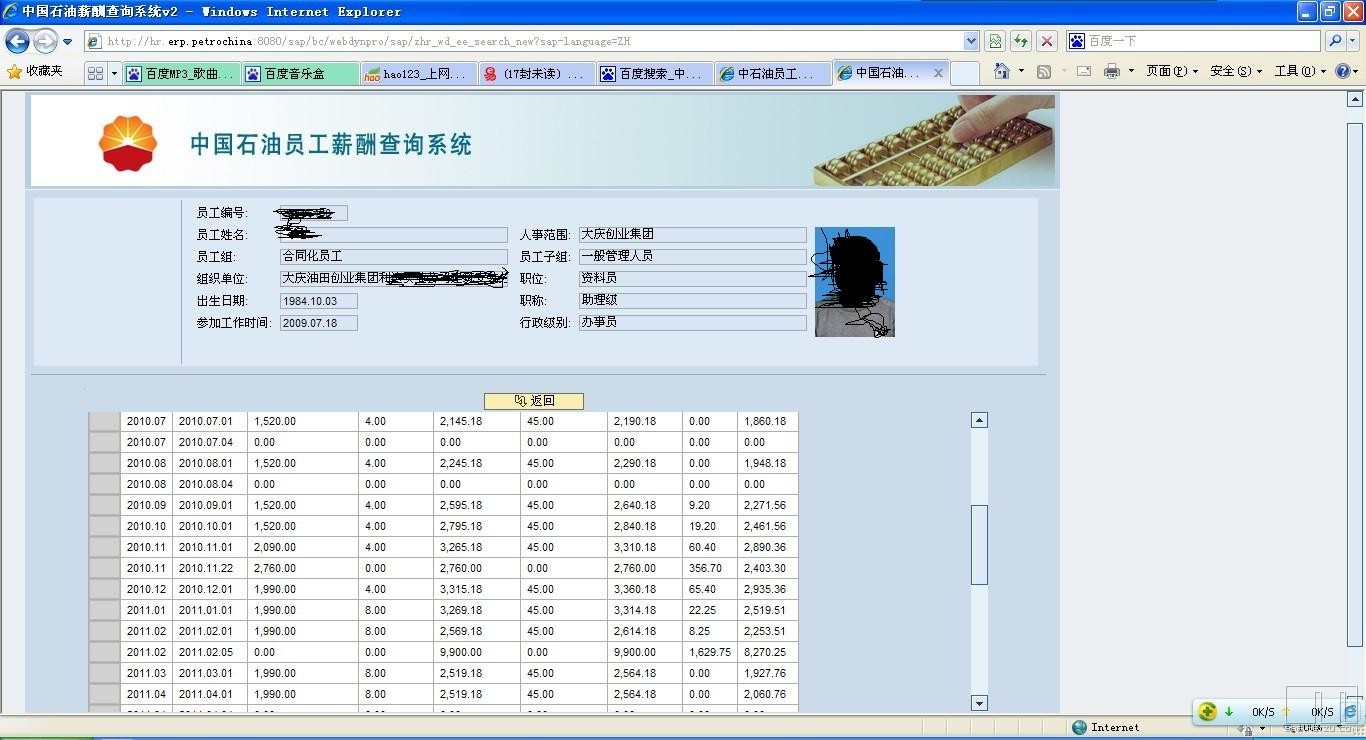Click the Internet zone status bar indicator

(x=1105, y=727)
